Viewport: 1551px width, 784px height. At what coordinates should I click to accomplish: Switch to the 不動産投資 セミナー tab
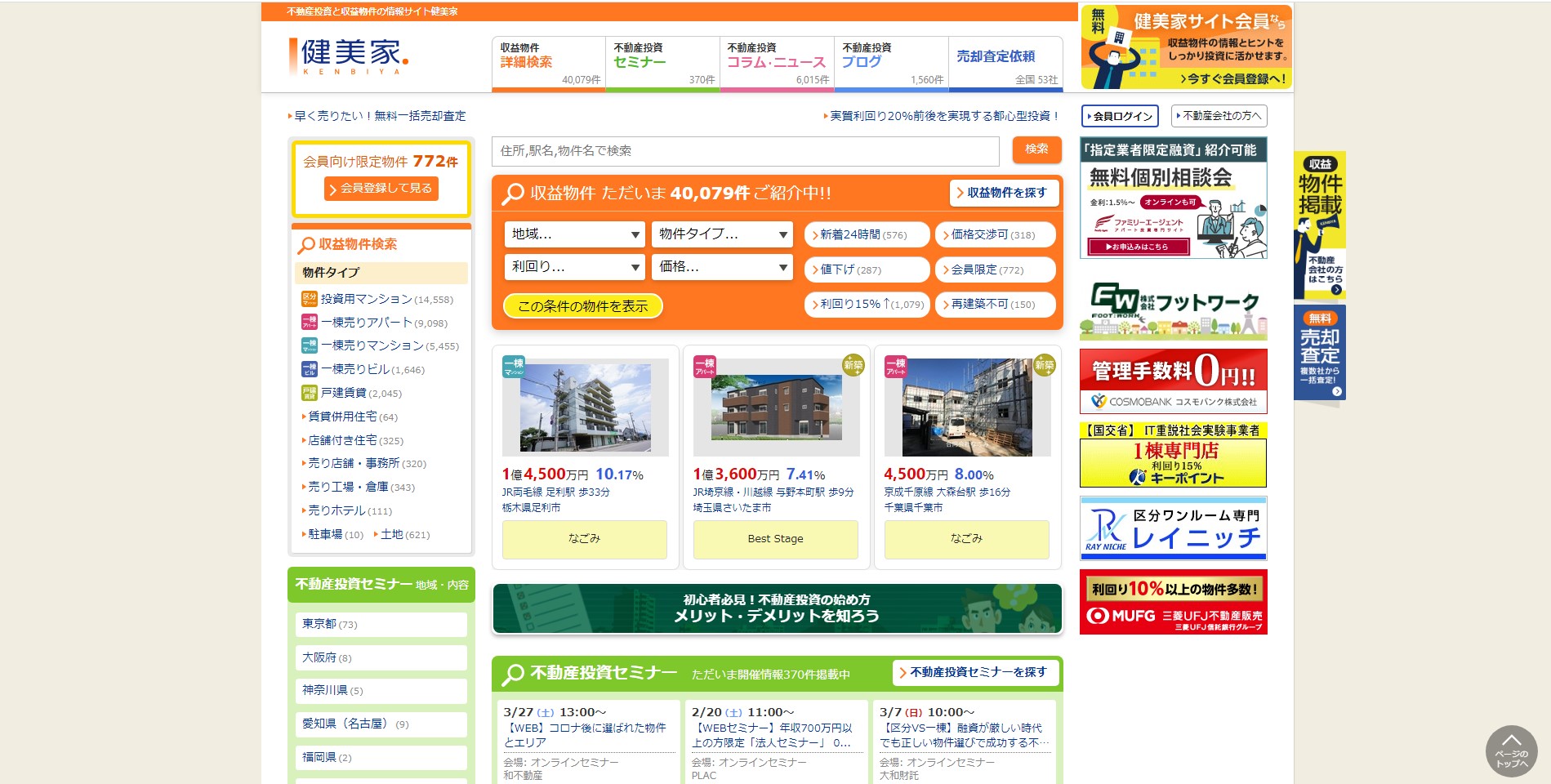(662, 62)
